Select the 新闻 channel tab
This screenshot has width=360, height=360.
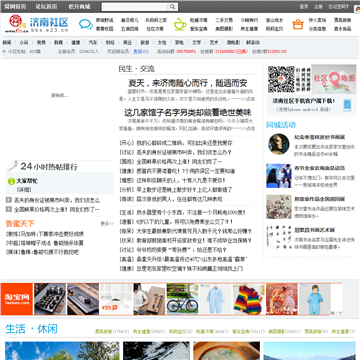7,43
